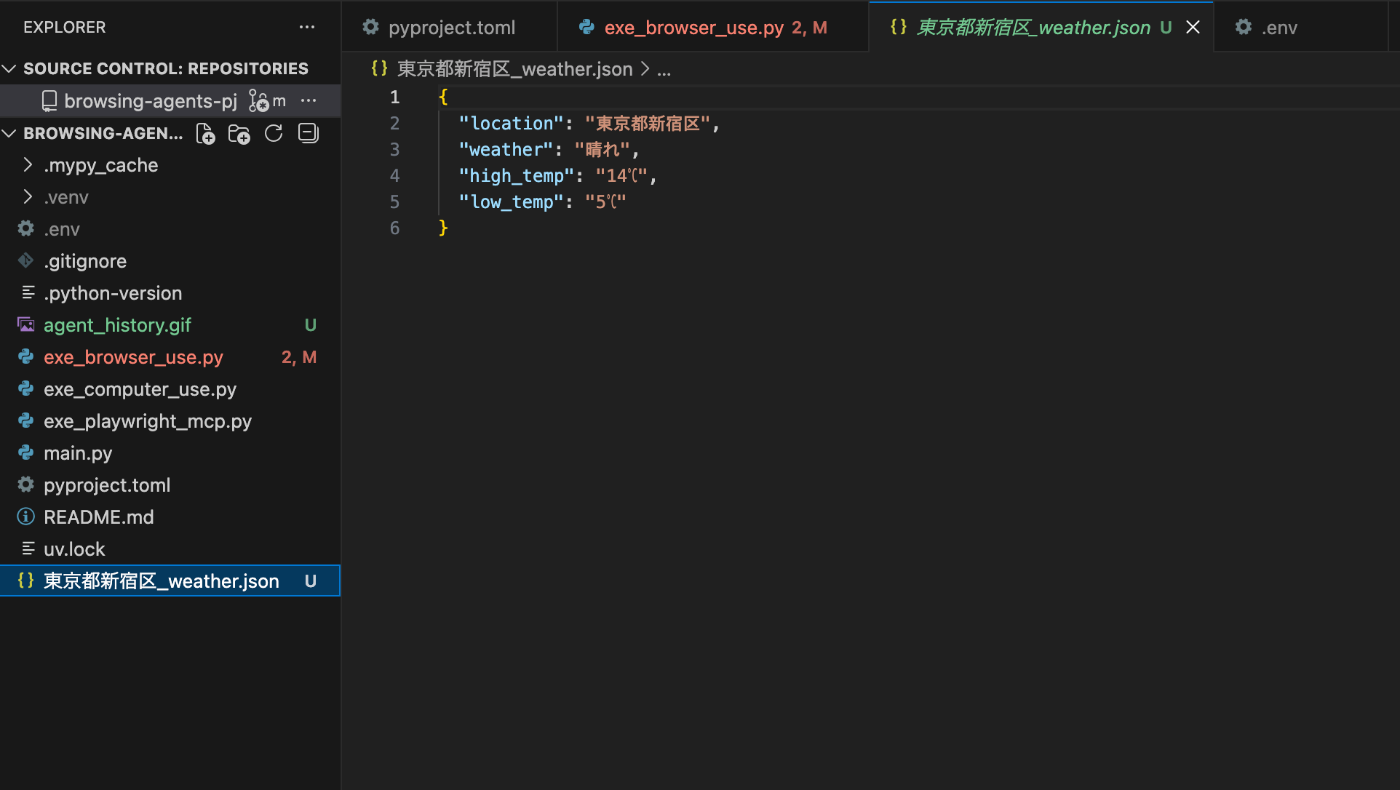The width and height of the screenshot is (1400, 790).
Task: Click the image icon beside agent_history.gif
Action: pos(26,325)
